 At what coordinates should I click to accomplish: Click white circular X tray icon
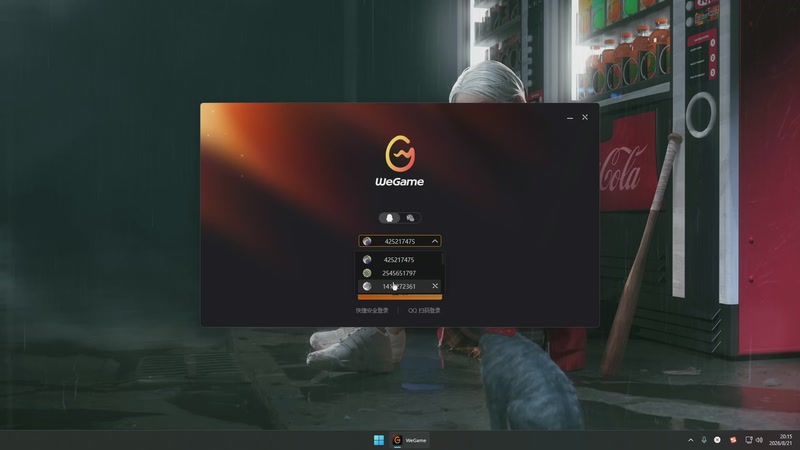(x=717, y=440)
